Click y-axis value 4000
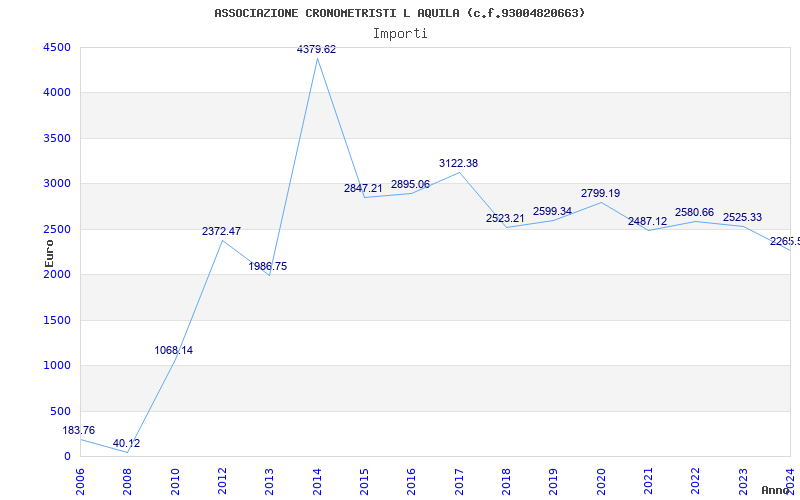The image size is (800, 500). (x=57, y=93)
